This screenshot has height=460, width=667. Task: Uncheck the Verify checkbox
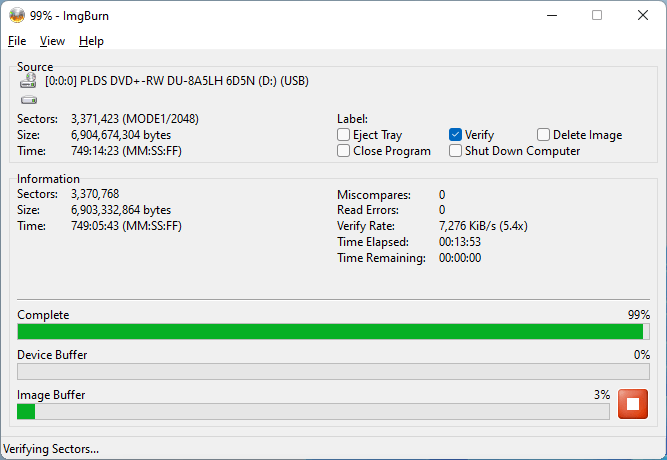click(456, 135)
